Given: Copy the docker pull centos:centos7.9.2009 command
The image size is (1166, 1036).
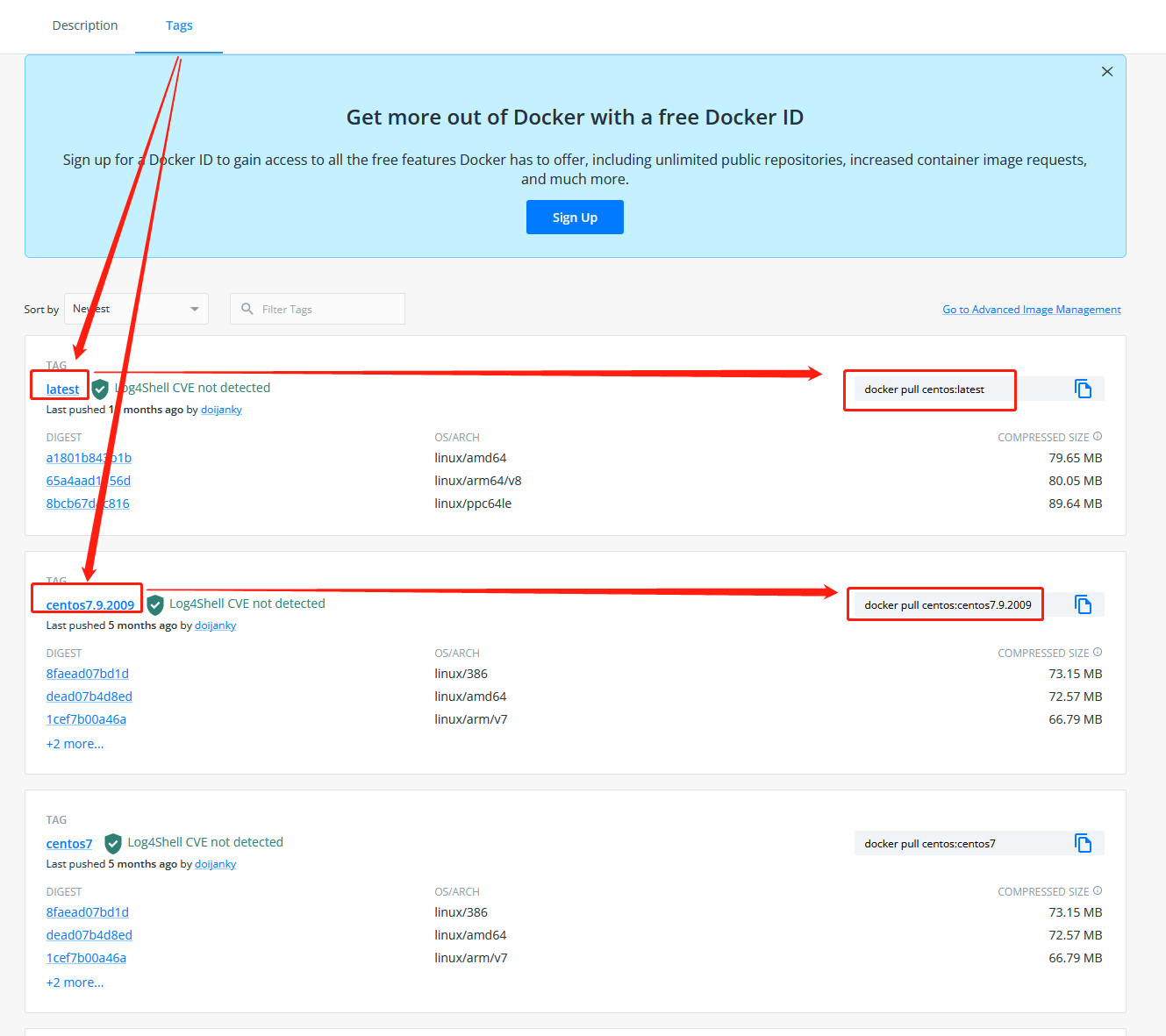Looking at the screenshot, I should pyautogui.click(x=1084, y=604).
